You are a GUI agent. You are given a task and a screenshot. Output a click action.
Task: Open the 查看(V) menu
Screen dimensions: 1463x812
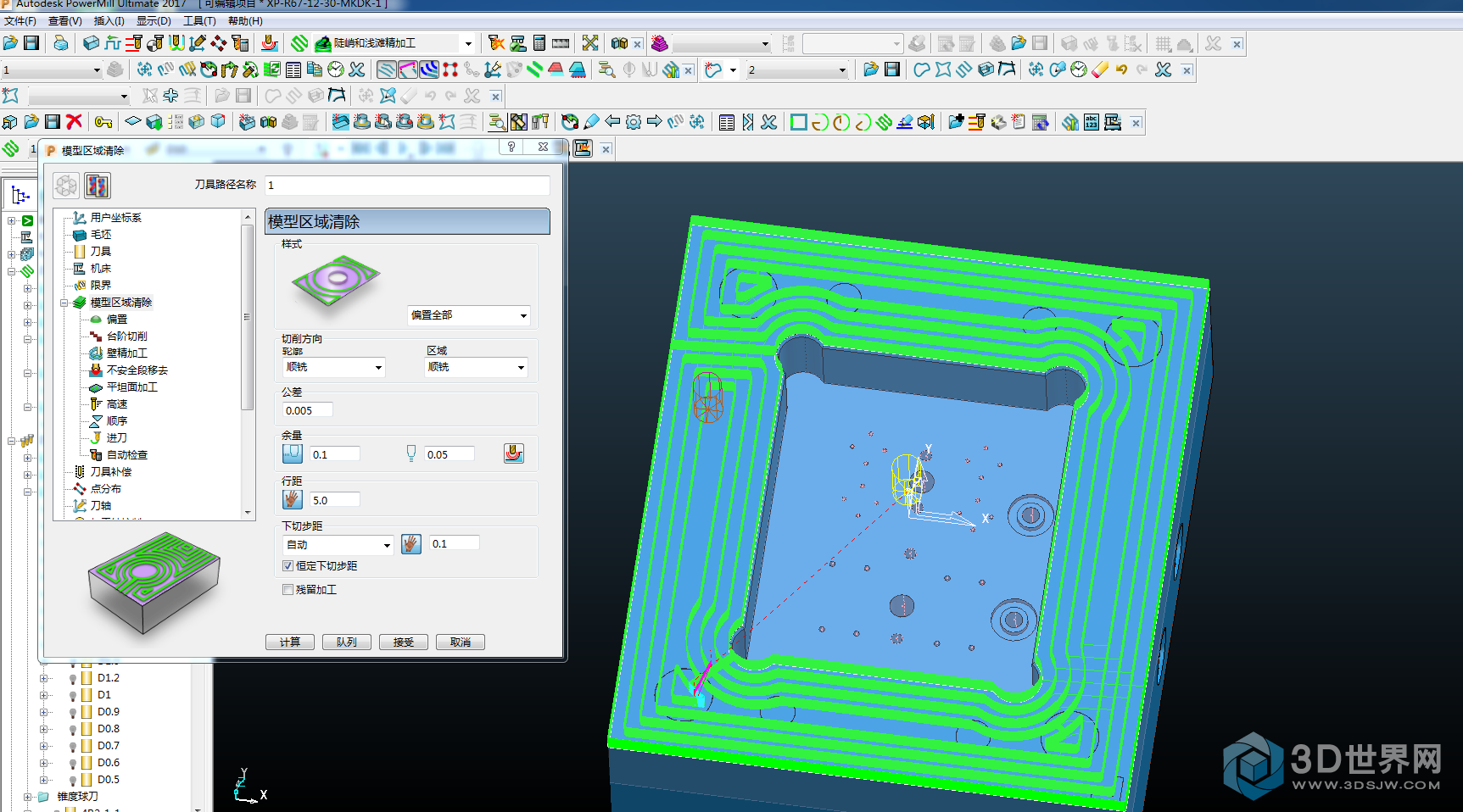point(65,21)
